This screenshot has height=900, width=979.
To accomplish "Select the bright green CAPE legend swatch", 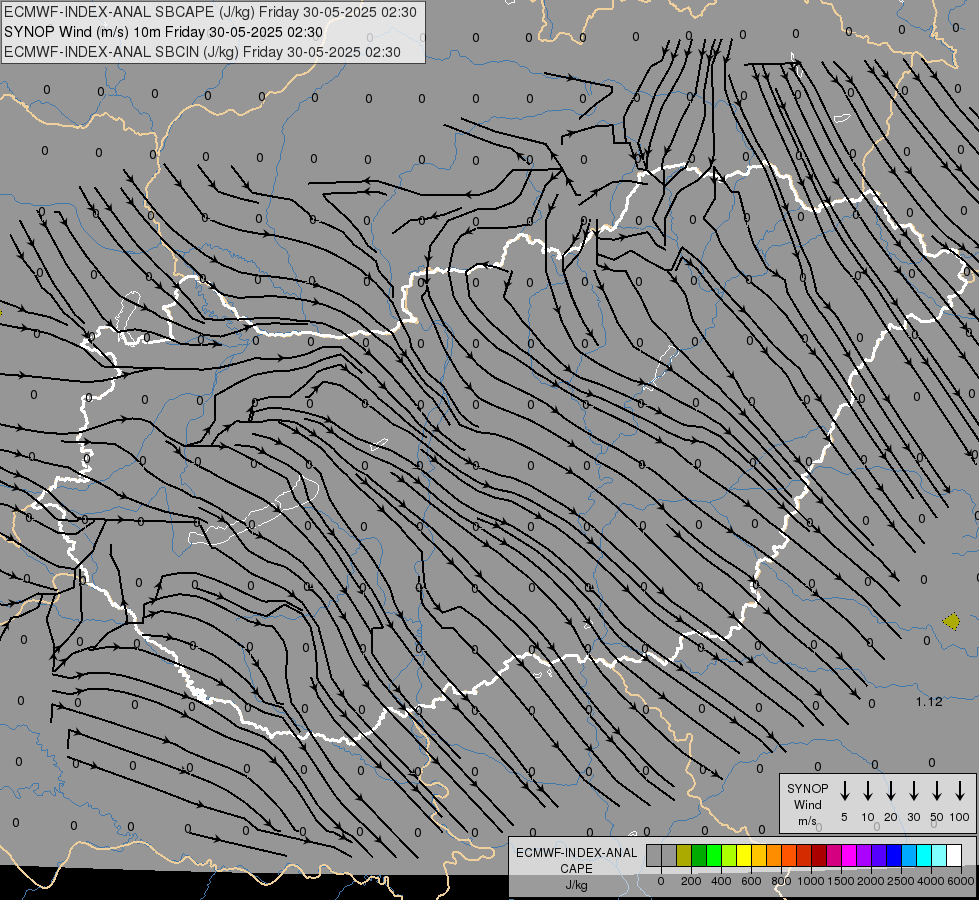I will [x=714, y=856].
